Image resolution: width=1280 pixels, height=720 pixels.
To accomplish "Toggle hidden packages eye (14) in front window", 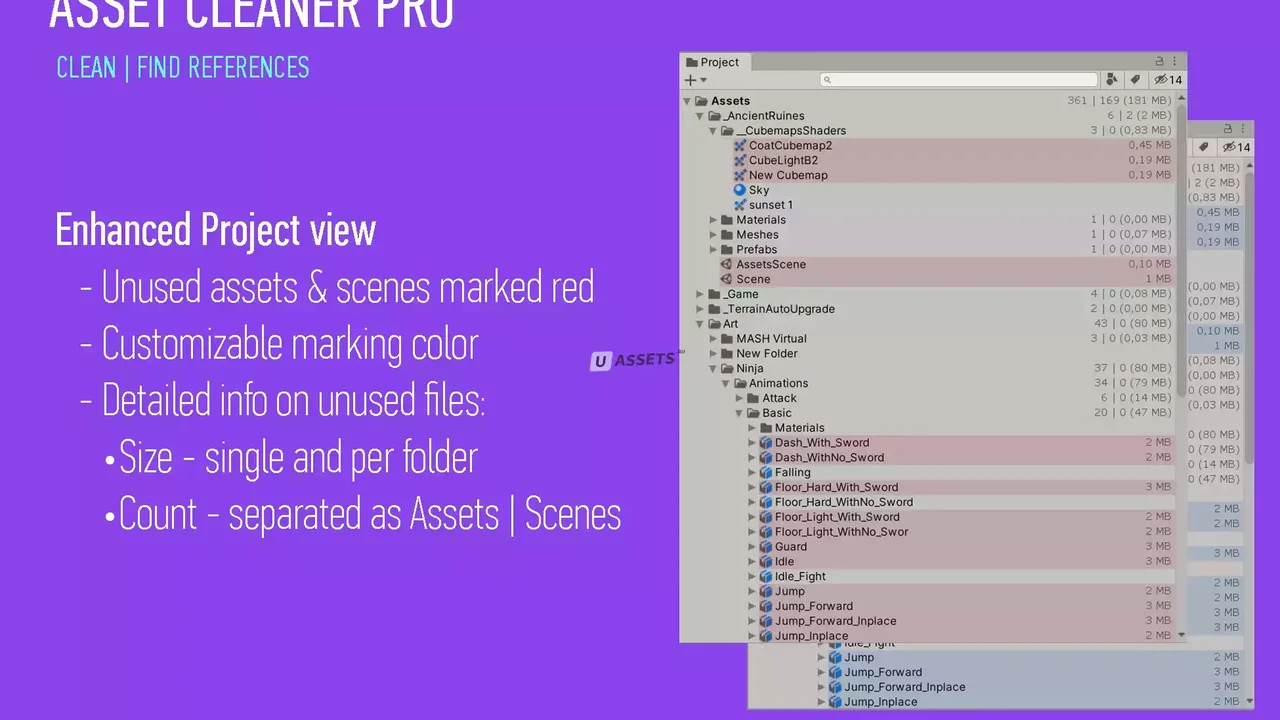I will (x=1168, y=80).
